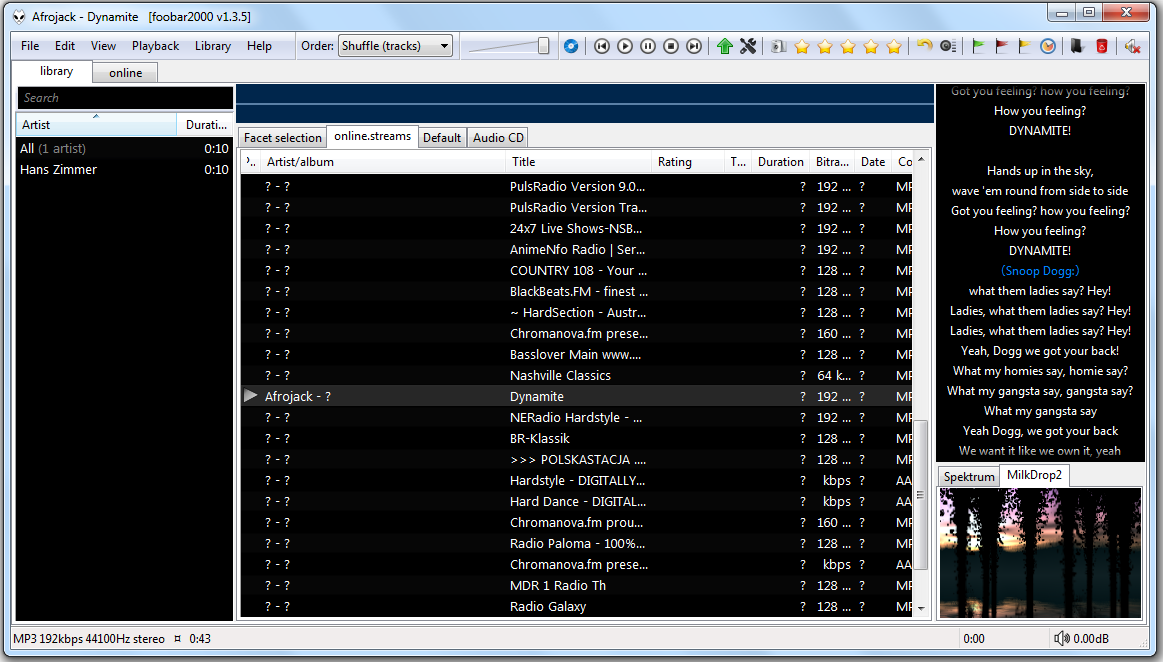Viewport: 1163px width, 662px height.
Task: Start playback with the Play button
Action: pos(625,46)
